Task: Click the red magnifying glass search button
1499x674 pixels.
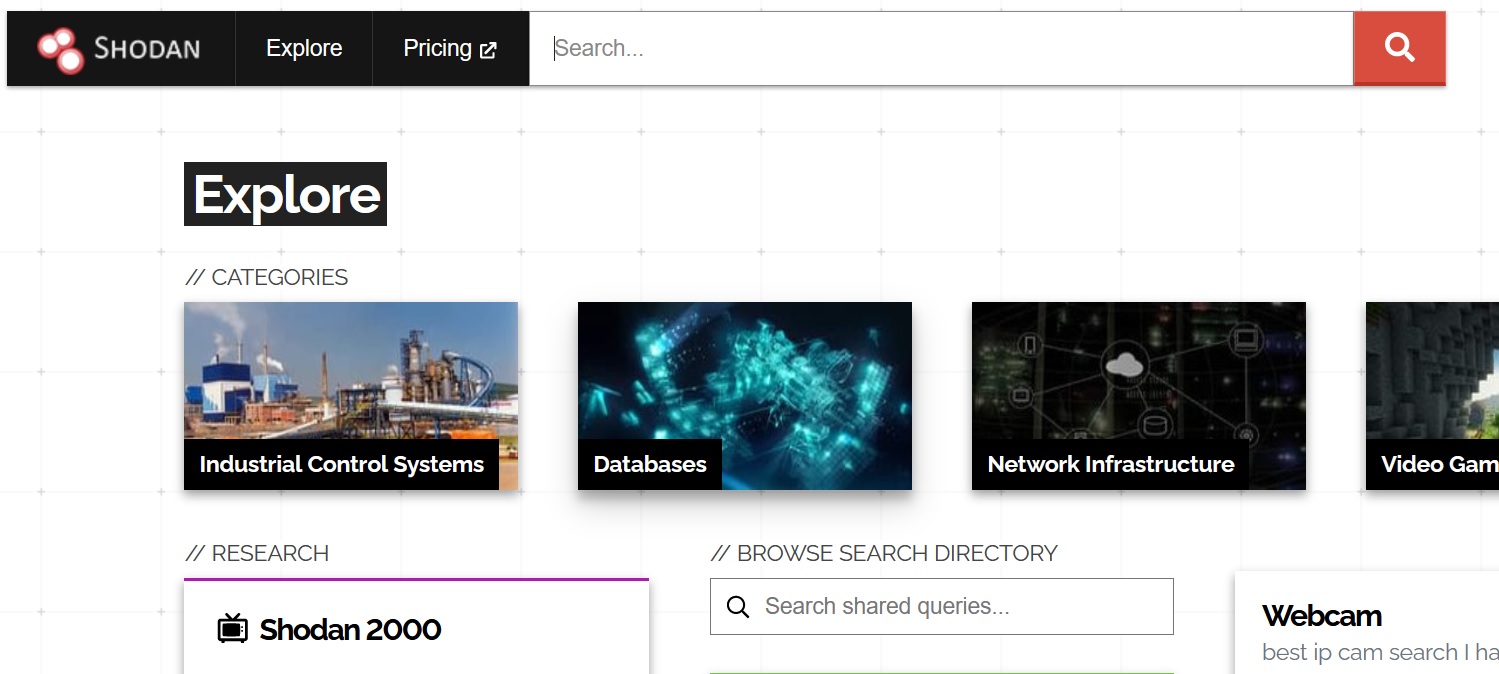Action: [1398, 47]
